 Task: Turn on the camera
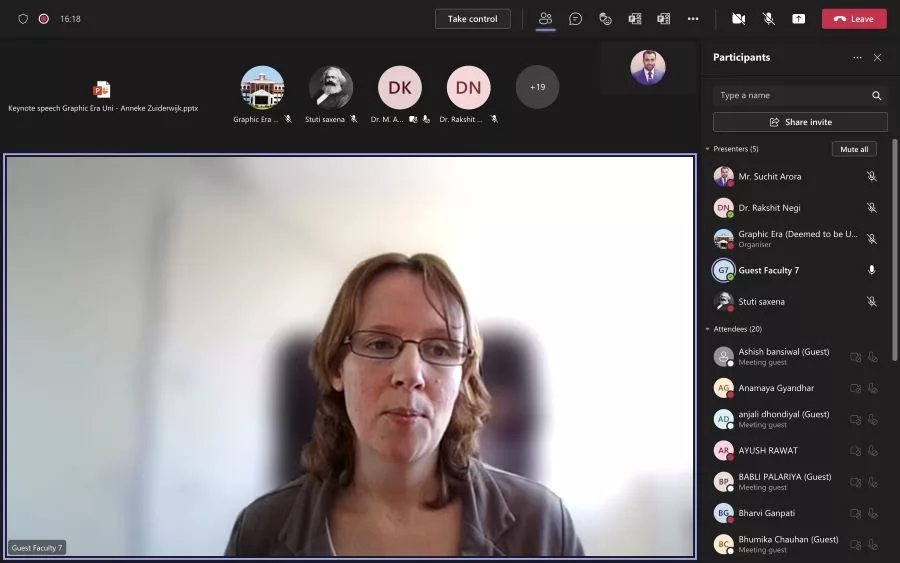click(738, 19)
